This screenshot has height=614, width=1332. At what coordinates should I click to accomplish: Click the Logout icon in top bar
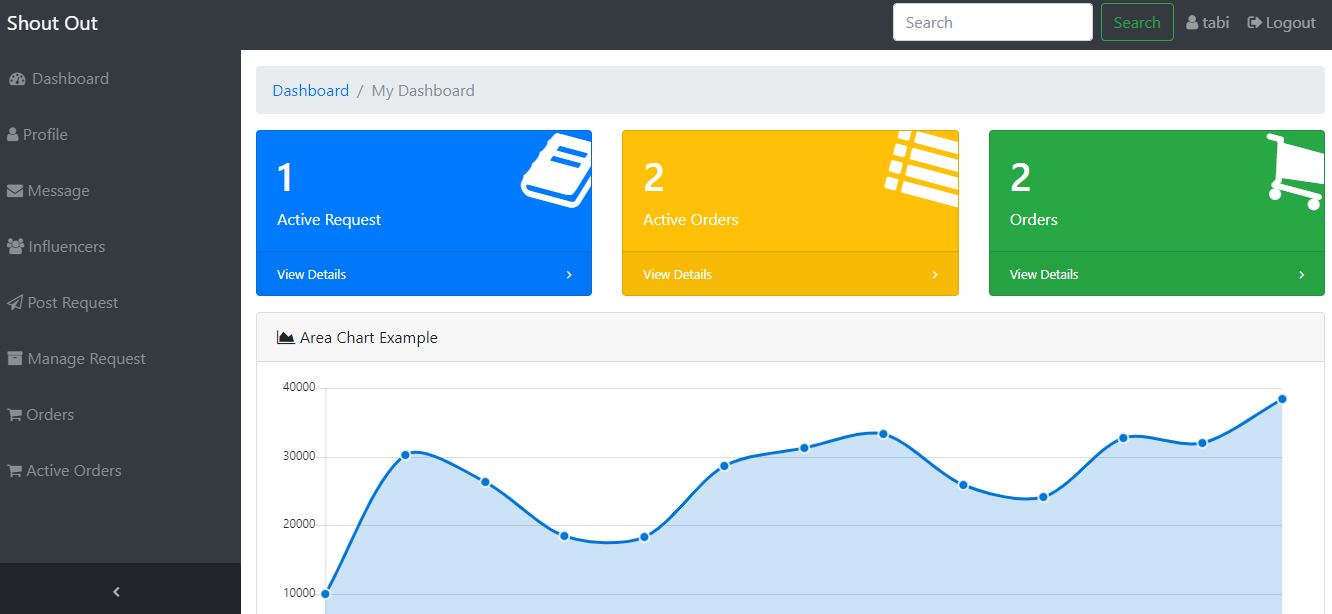[x=1254, y=23]
